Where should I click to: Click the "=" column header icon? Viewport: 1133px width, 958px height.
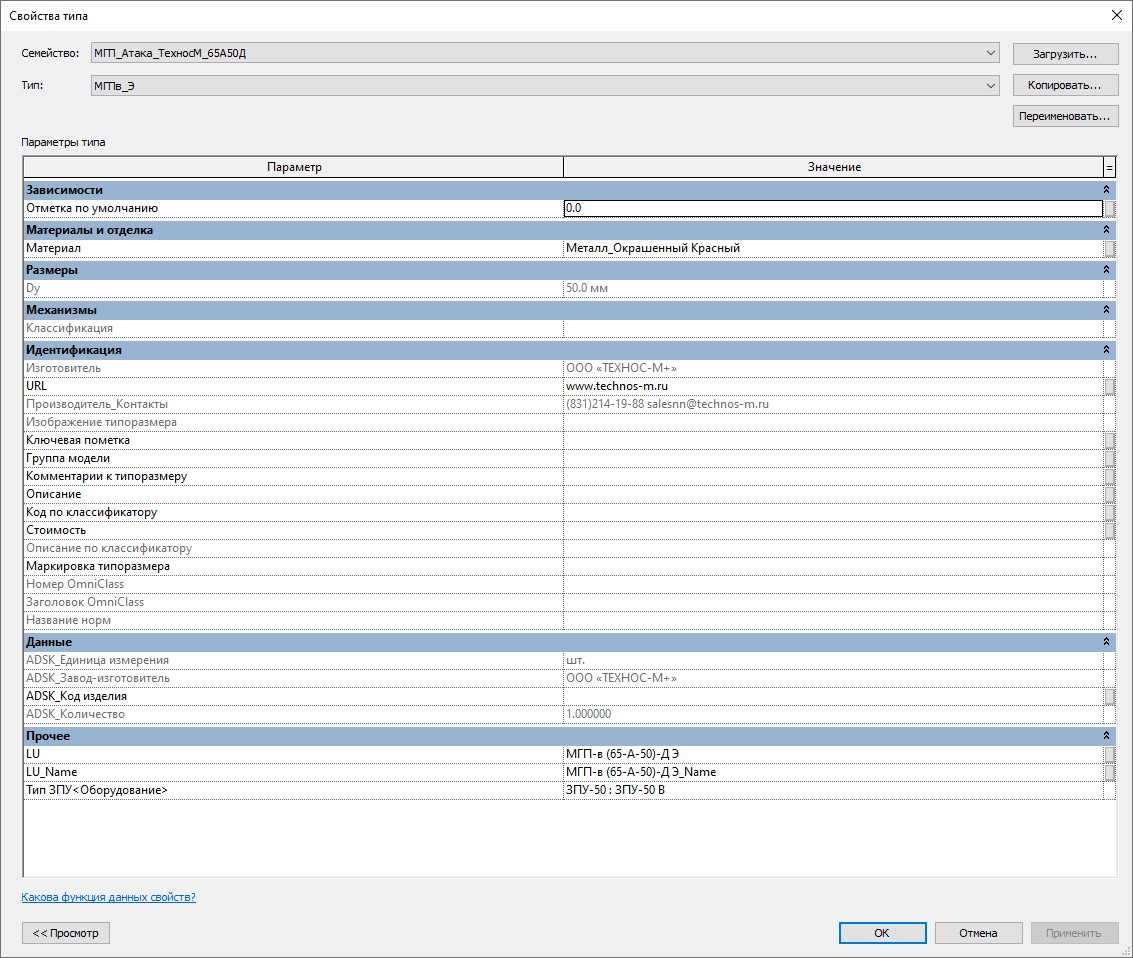(1109, 168)
